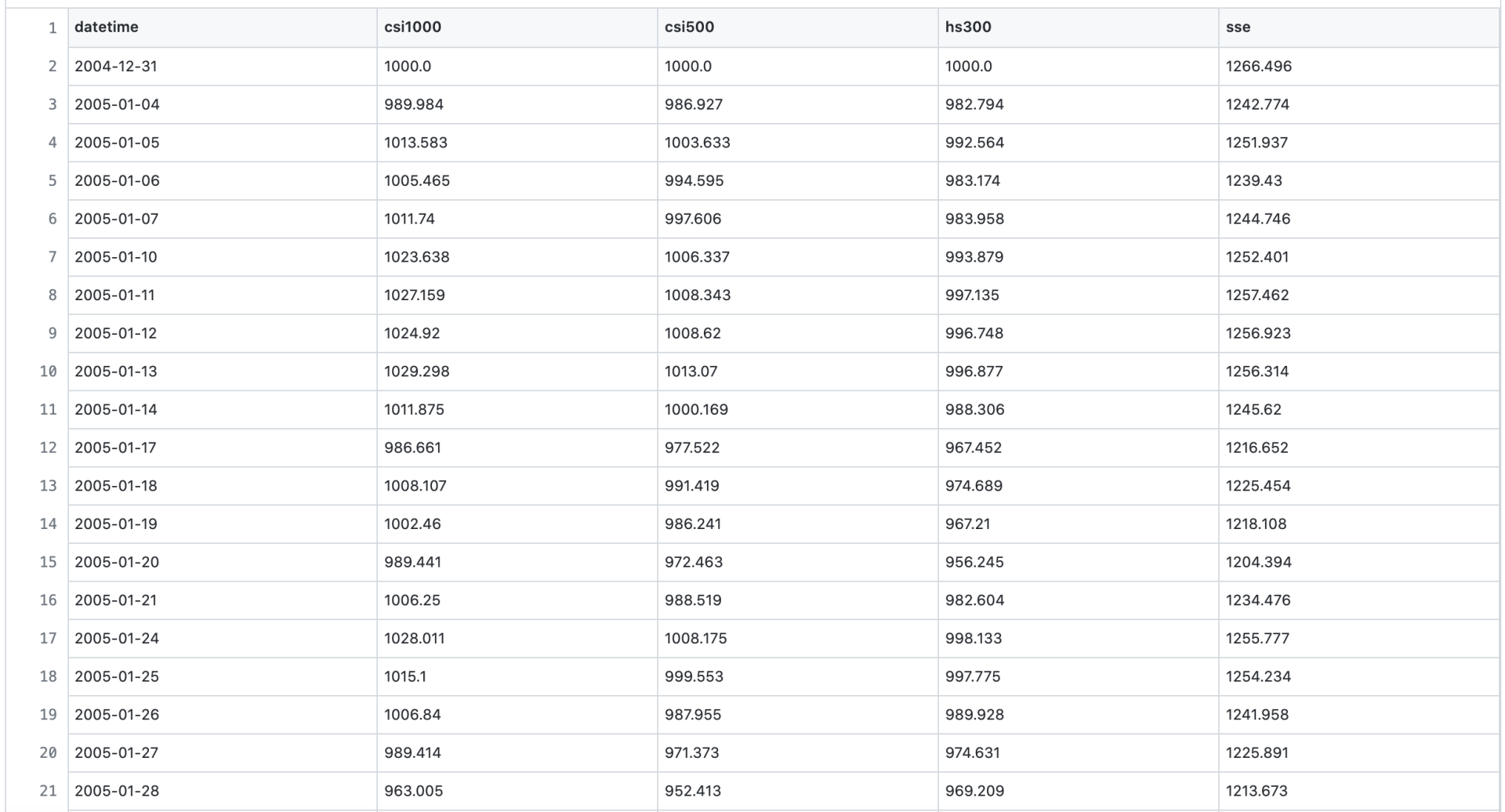Click csi500 value 1006.337
The width and height of the screenshot is (1505, 812).
point(697,257)
